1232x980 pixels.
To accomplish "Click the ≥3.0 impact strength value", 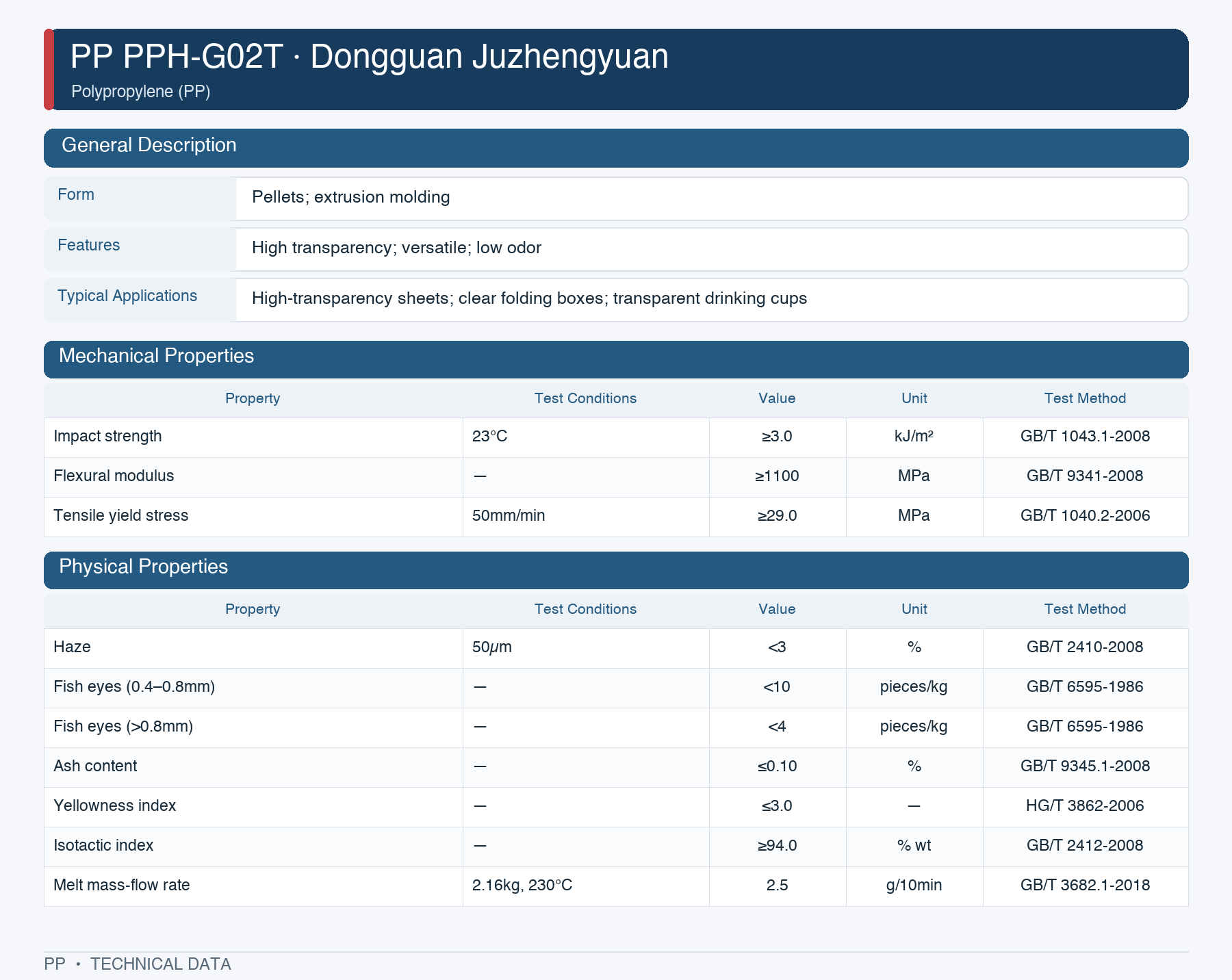I will (777, 437).
